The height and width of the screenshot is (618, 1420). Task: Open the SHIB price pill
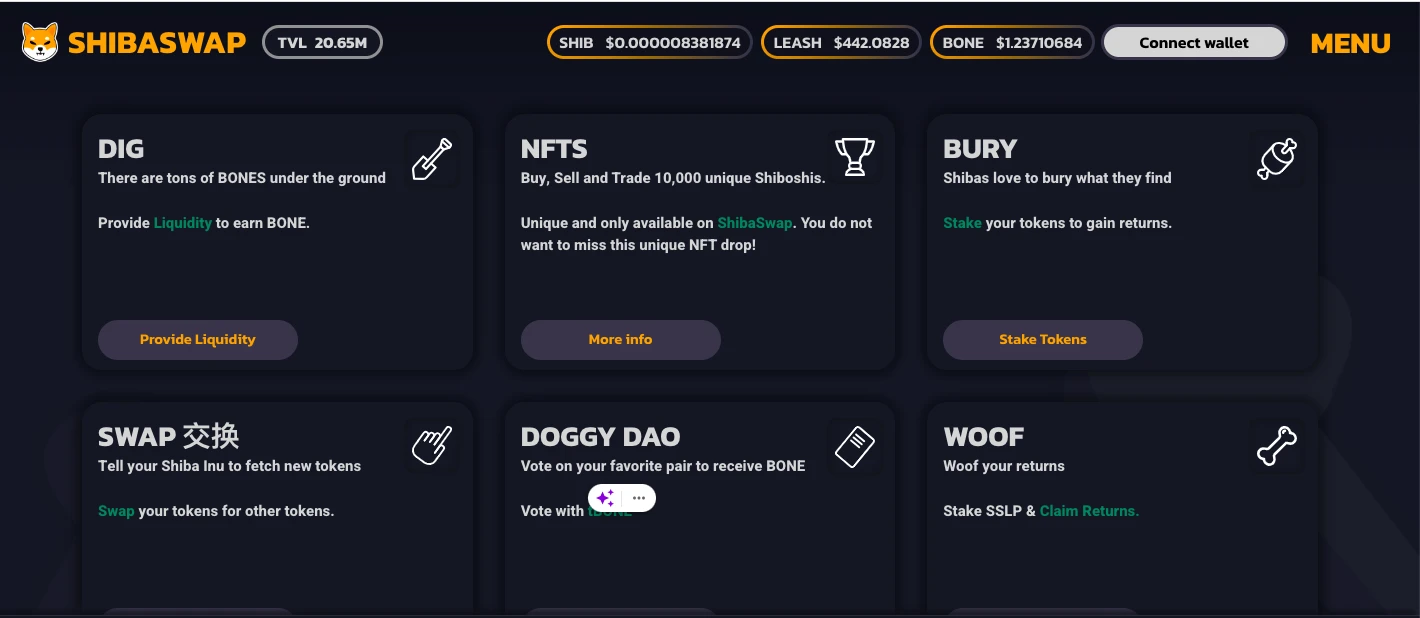(649, 43)
